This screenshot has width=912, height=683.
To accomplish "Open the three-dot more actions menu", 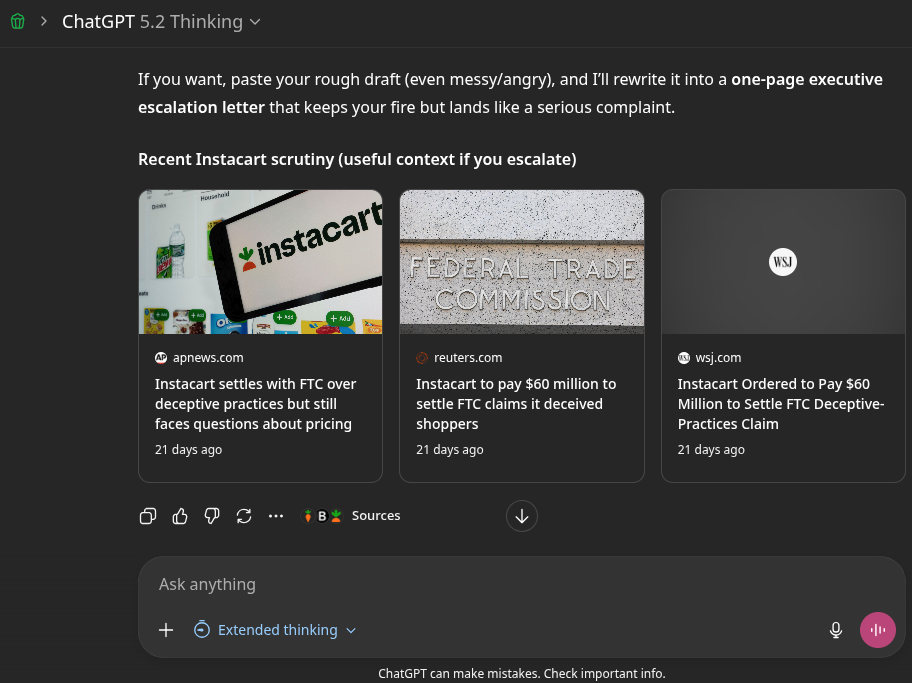I will (x=276, y=516).
